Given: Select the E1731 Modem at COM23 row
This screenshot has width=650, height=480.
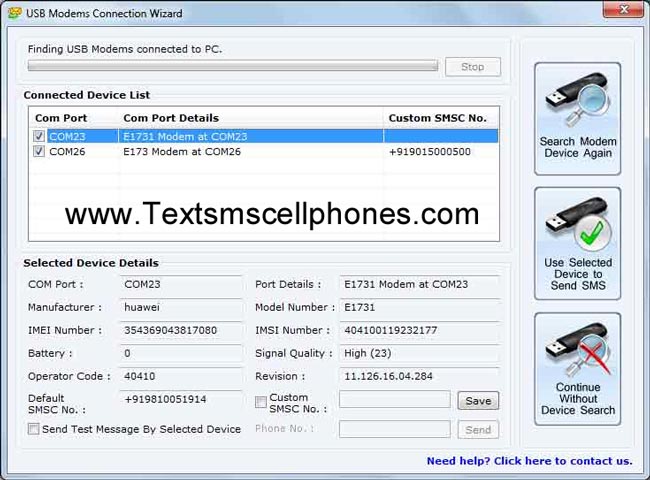Looking at the screenshot, I should [x=265, y=136].
